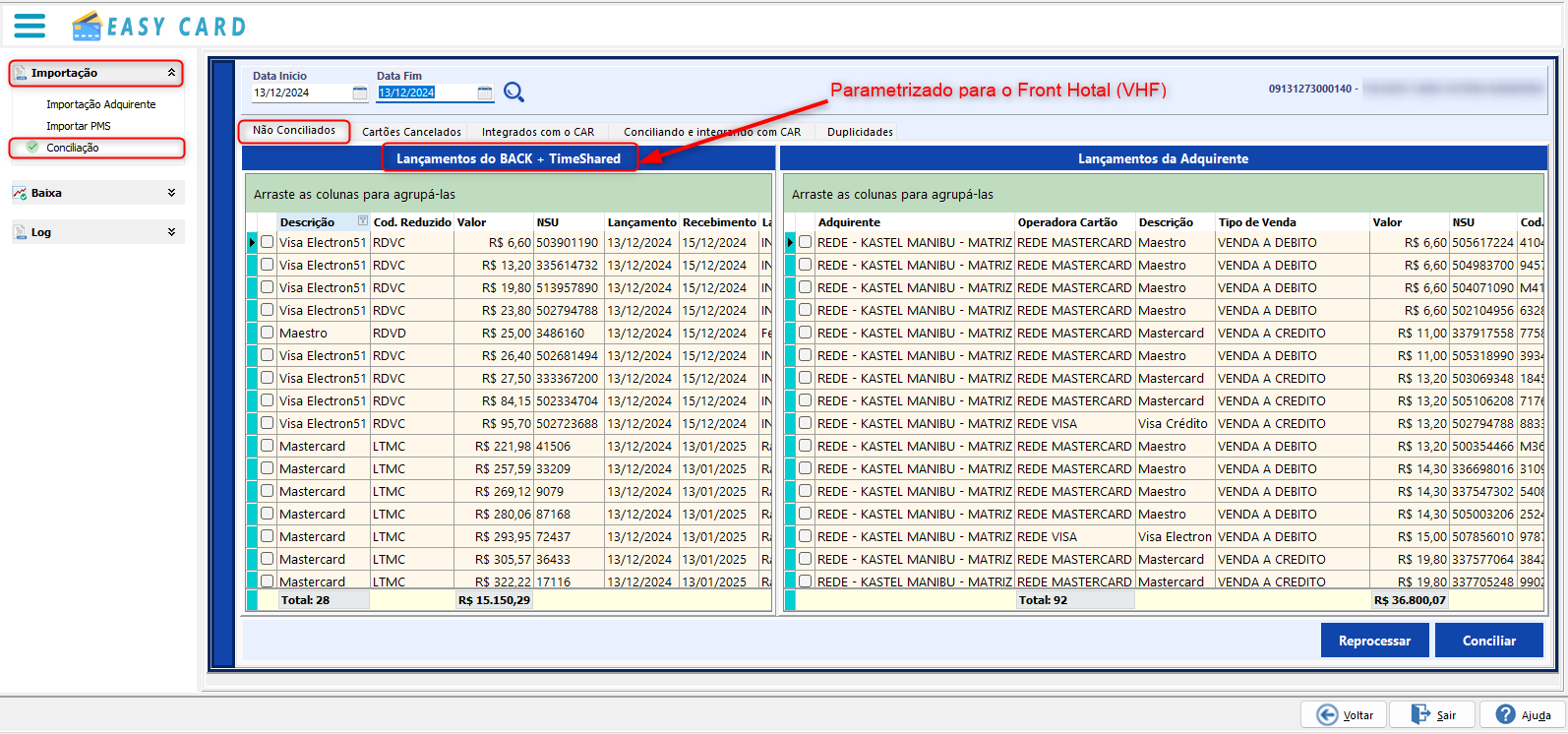Tick the Mastercard R$ 221,98 row checkbox
Image resolution: width=1568 pixels, height=734 pixels.
[x=267, y=446]
